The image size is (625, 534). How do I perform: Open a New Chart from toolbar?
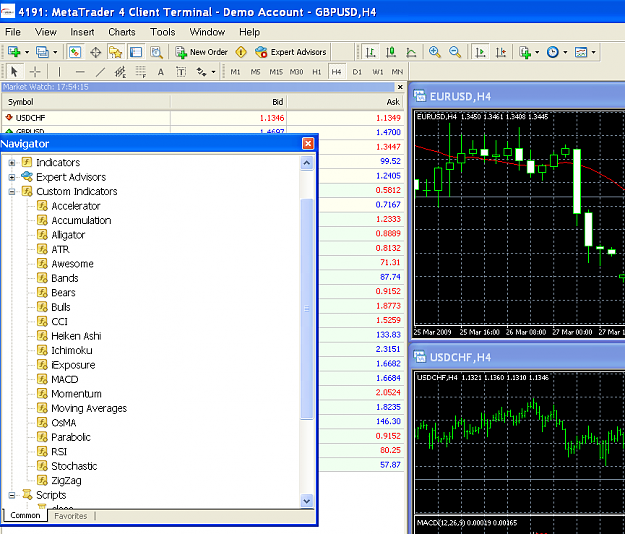click(14, 52)
